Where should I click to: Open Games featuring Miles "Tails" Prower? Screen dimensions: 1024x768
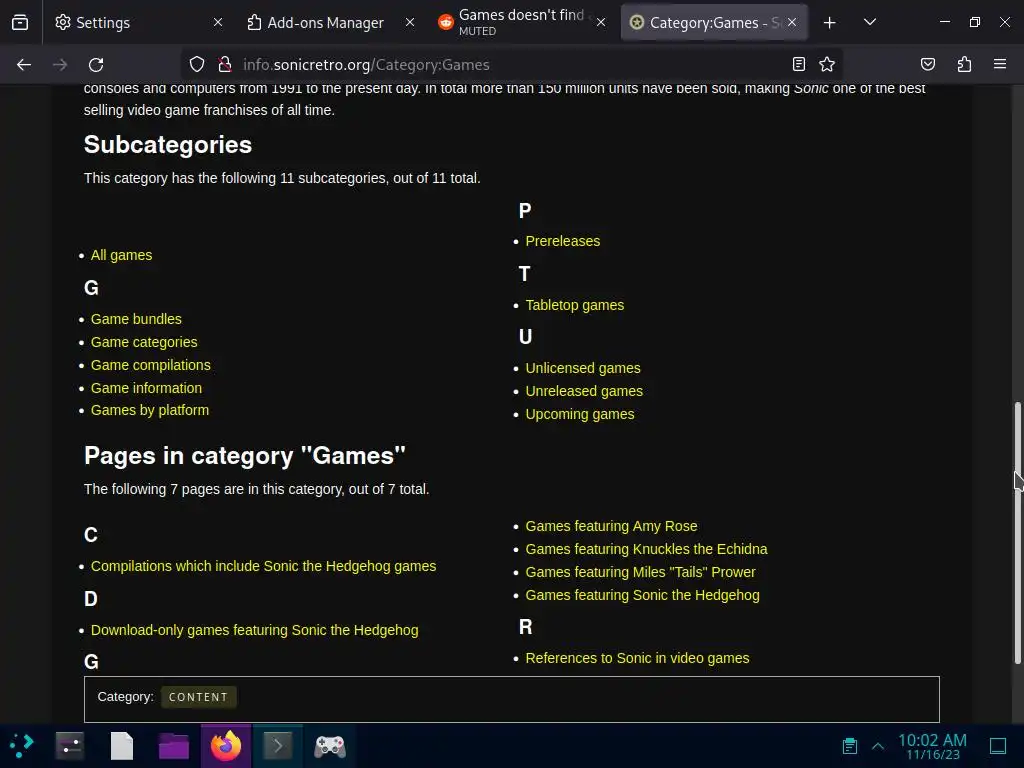pyautogui.click(x=640, y=572)
